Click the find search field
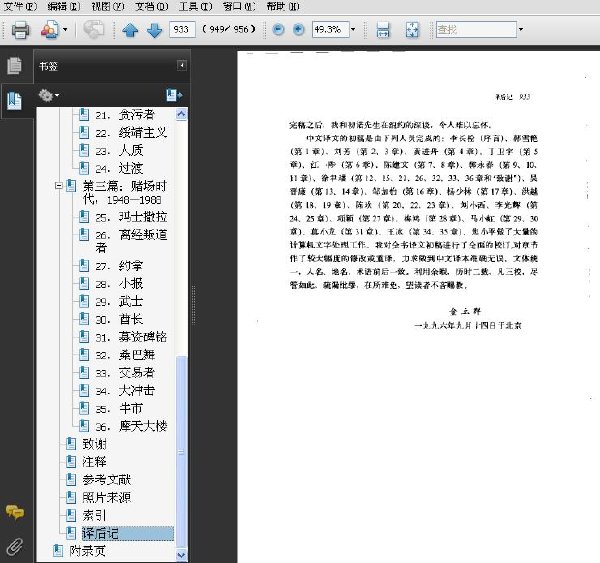Screen dimensions: 600x563 (476, 29)
